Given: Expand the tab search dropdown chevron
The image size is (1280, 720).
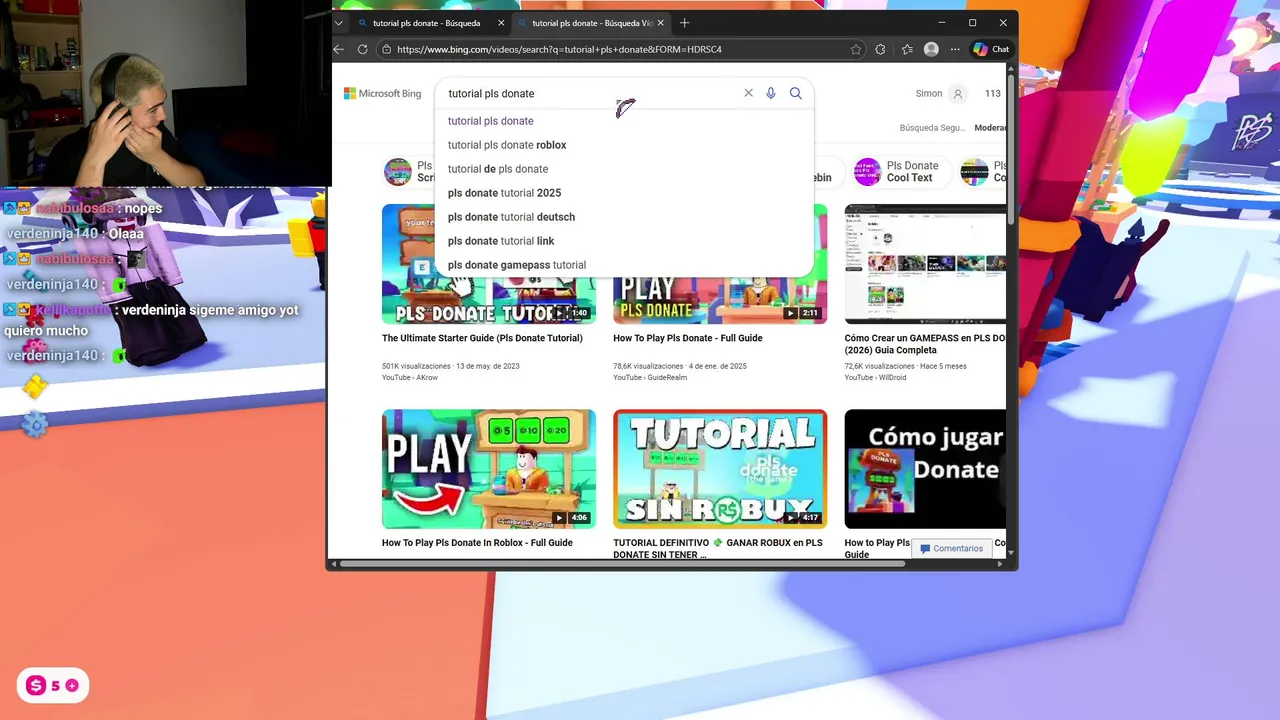Looking at the screenshot, I should click(x=339, y=23).
